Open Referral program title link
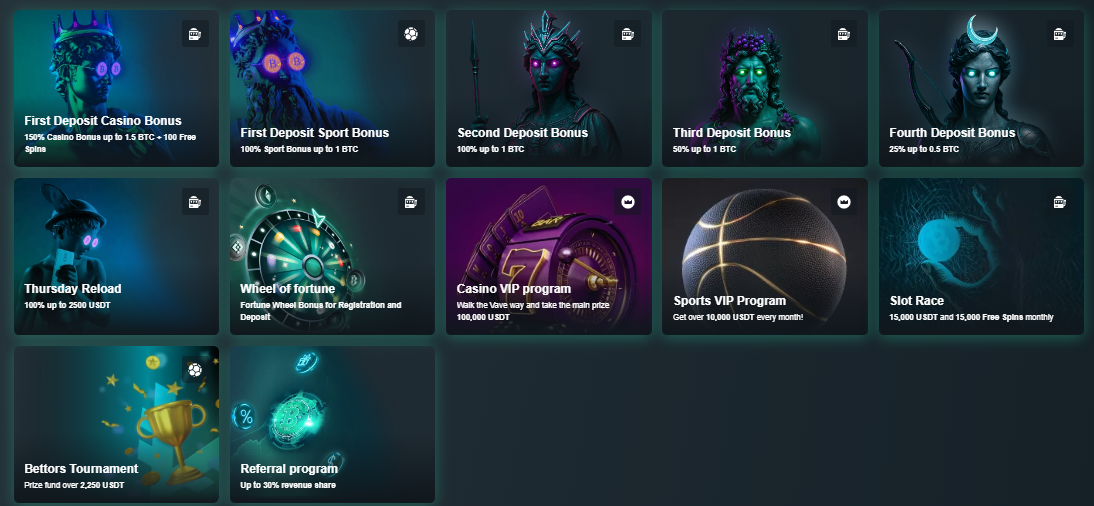 tap(289, 469)
